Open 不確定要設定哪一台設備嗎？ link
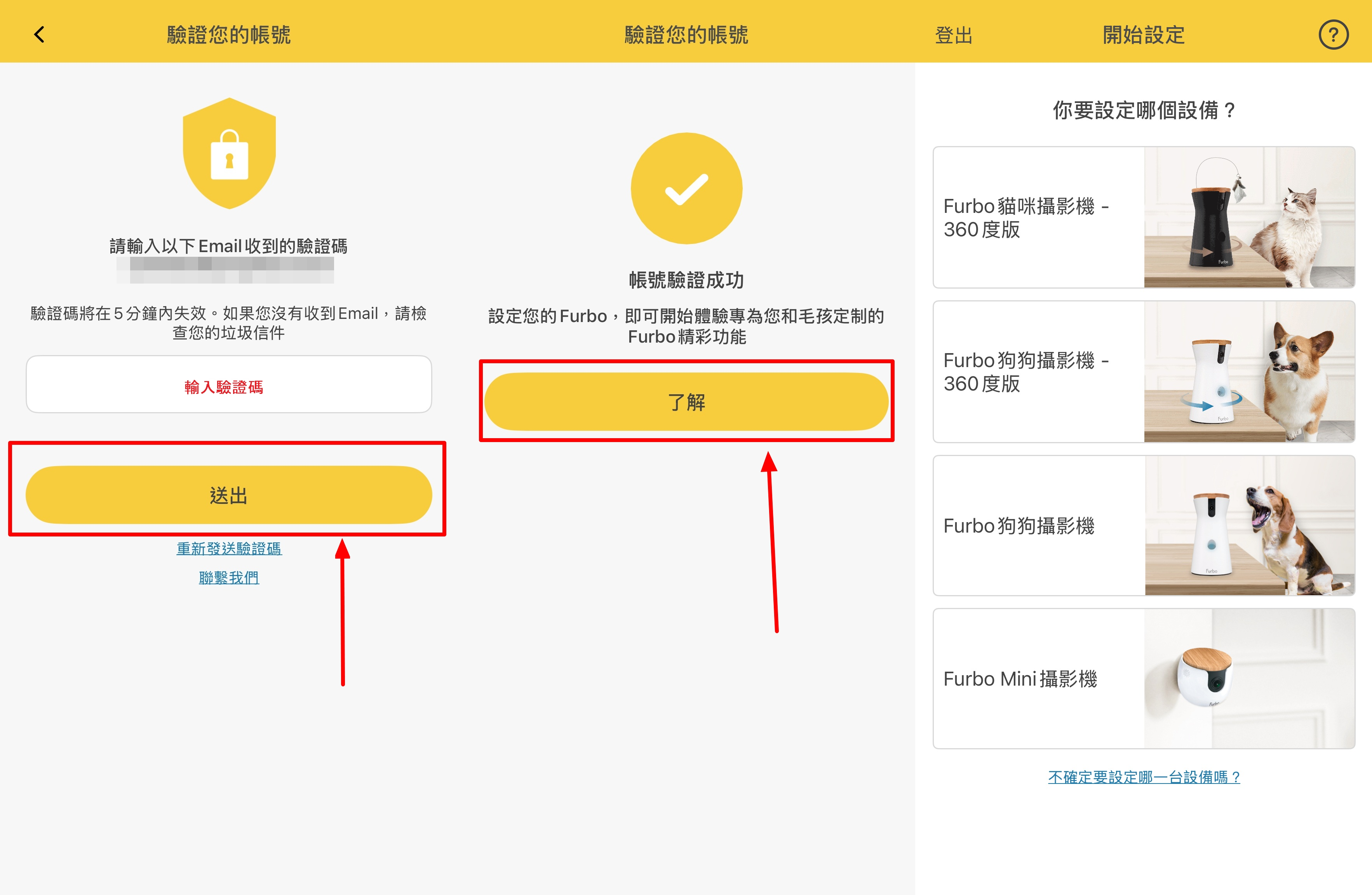1372x895 pixels. tap(1144, 777)
